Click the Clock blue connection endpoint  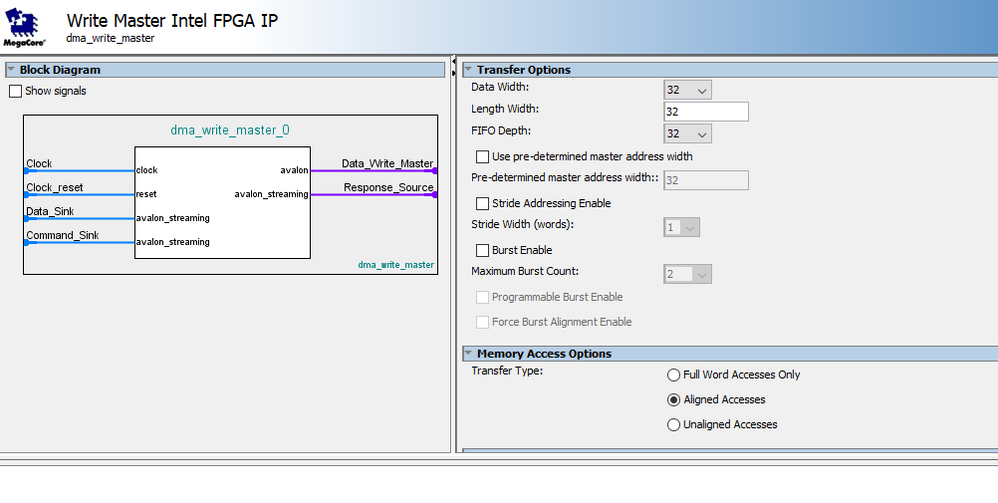(x=26, y=171)
